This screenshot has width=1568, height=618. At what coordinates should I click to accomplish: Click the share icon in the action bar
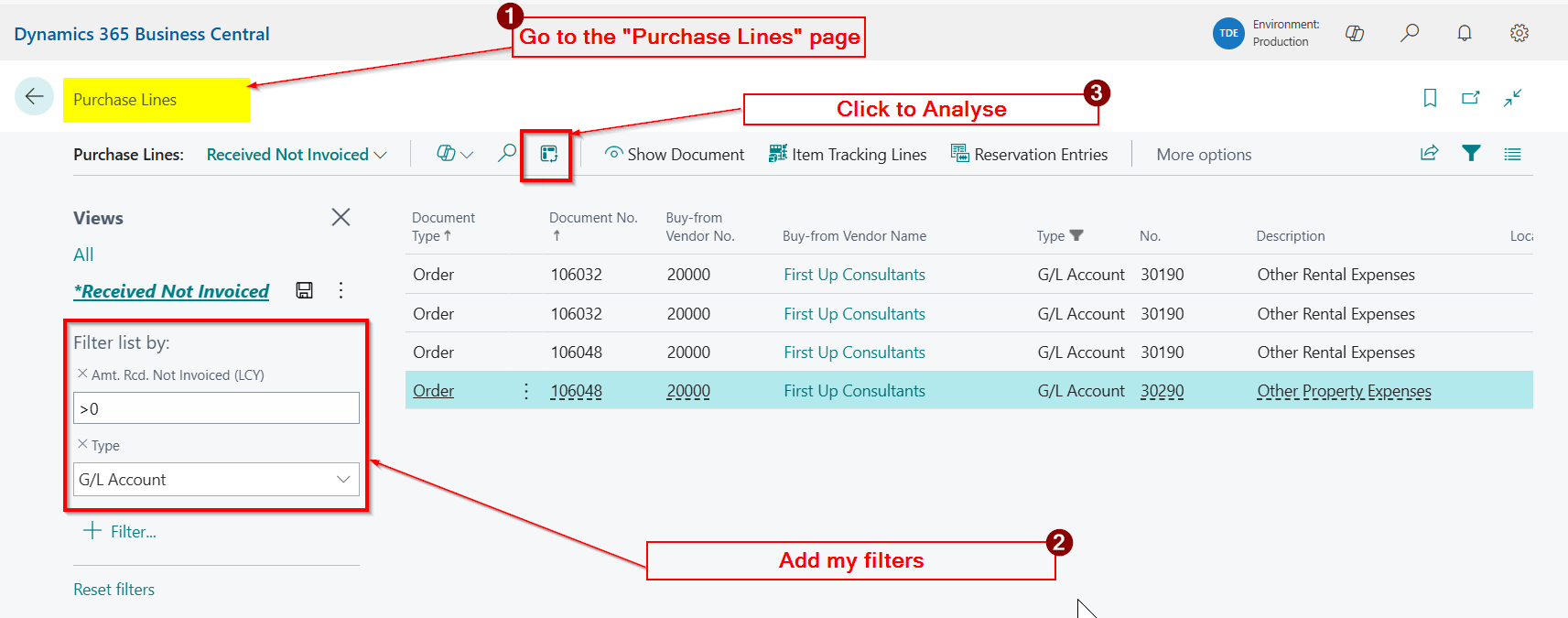point(1429,154)
